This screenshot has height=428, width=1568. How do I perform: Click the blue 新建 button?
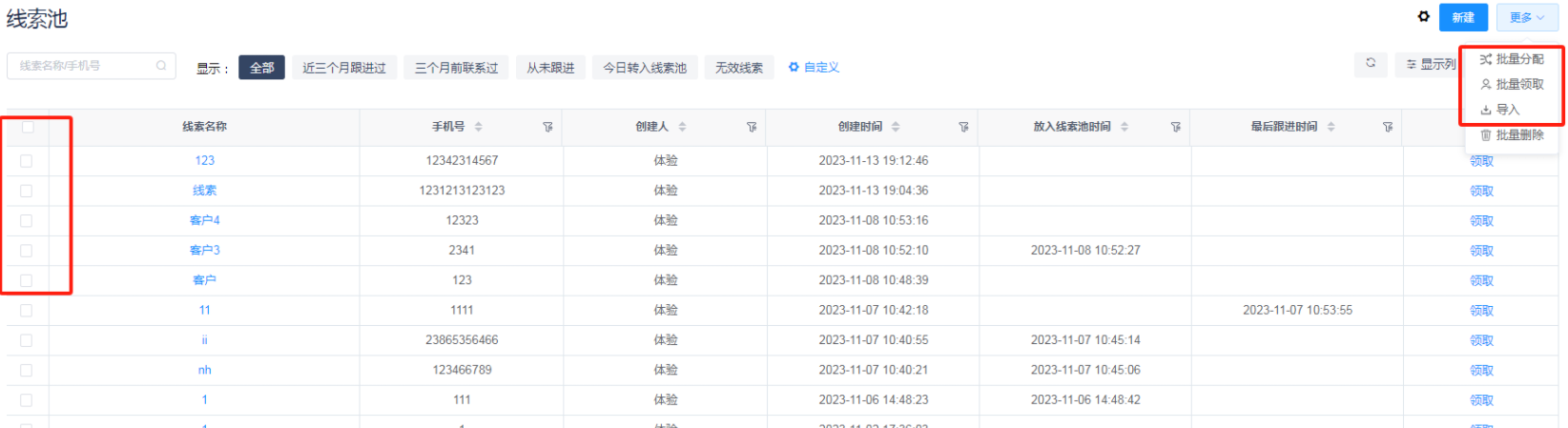click(x=1463, y=17)
